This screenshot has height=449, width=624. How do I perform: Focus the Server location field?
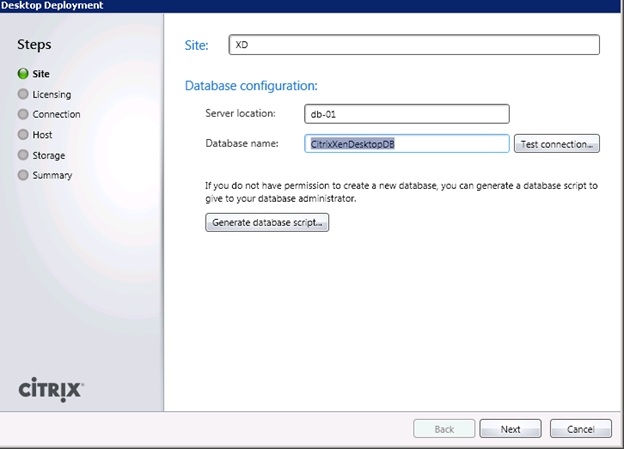(x=407, y=114)
